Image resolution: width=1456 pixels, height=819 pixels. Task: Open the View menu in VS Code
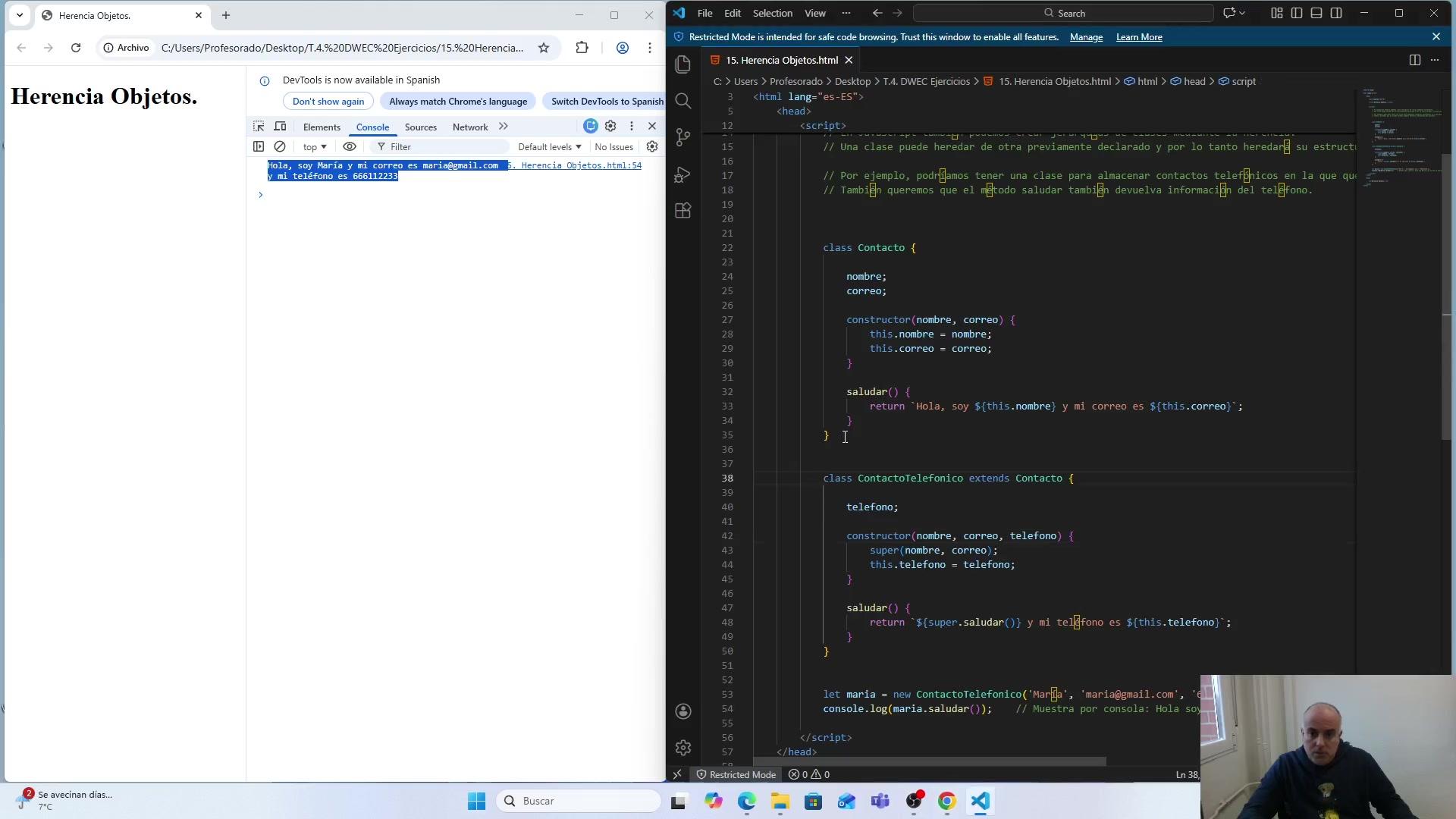click(x=815, y=13)
